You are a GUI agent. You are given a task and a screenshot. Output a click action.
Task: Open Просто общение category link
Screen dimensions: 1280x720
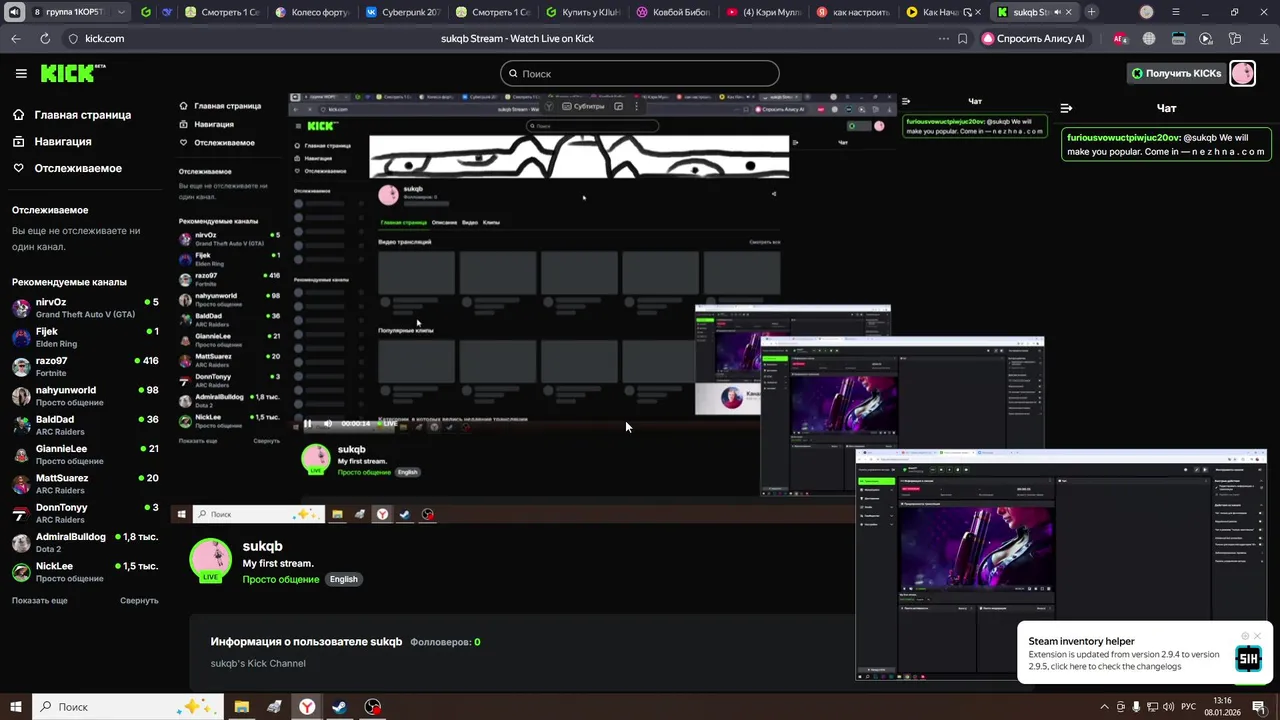281,579
